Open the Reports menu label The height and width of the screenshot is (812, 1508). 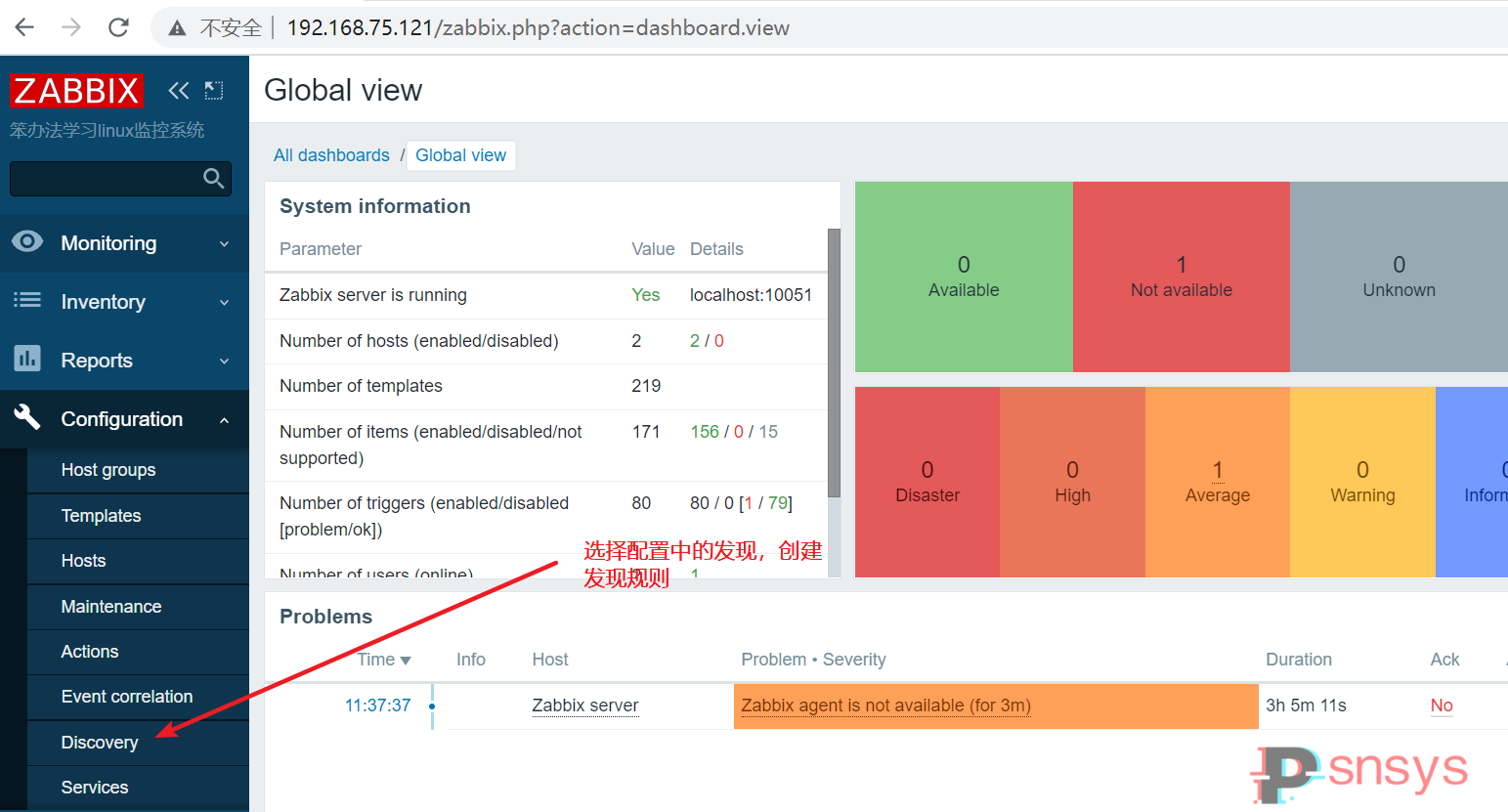point(97,361)
